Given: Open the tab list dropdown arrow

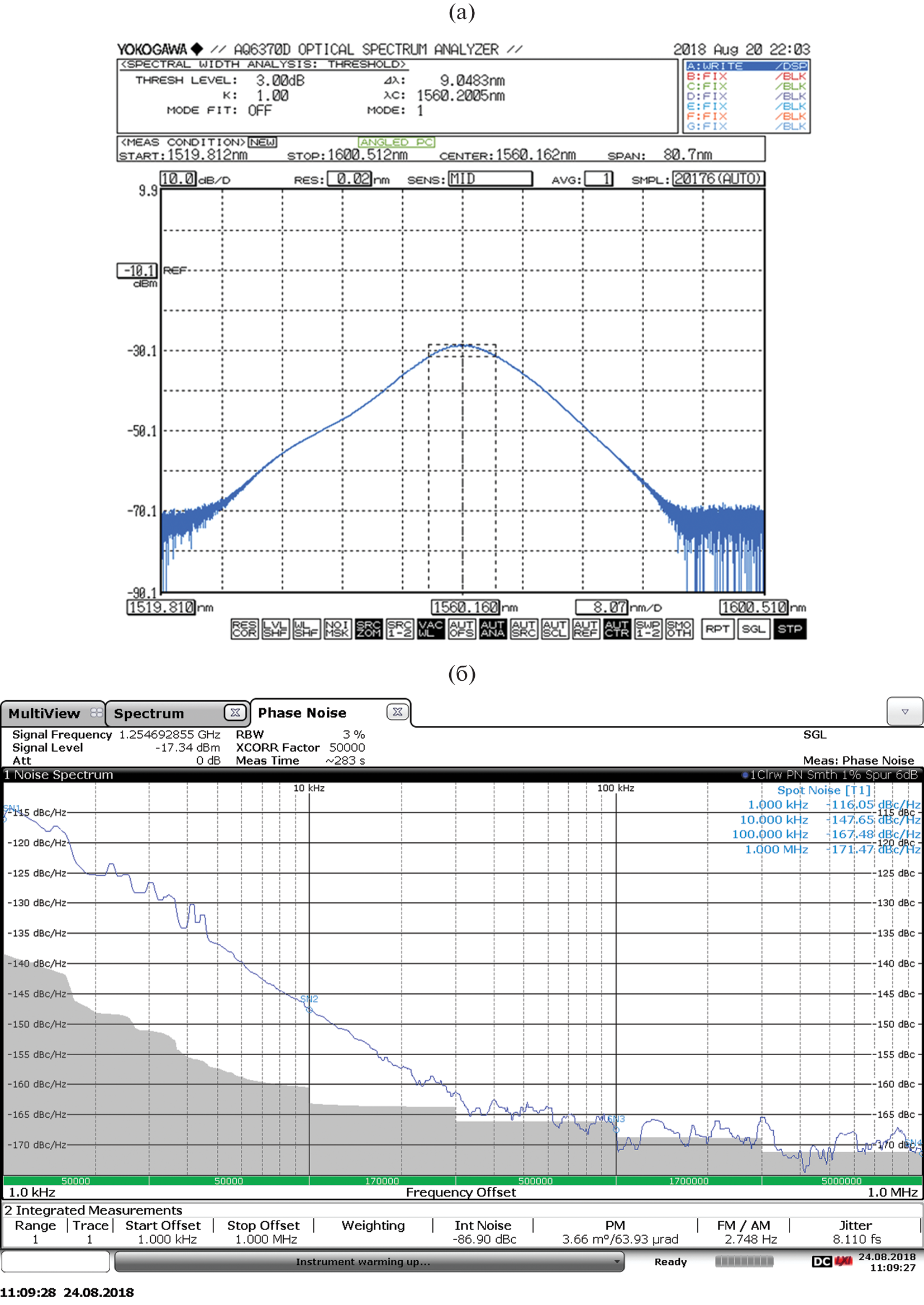Looking at the screenshot, I should pyautogui.click(x=904, y=712).
